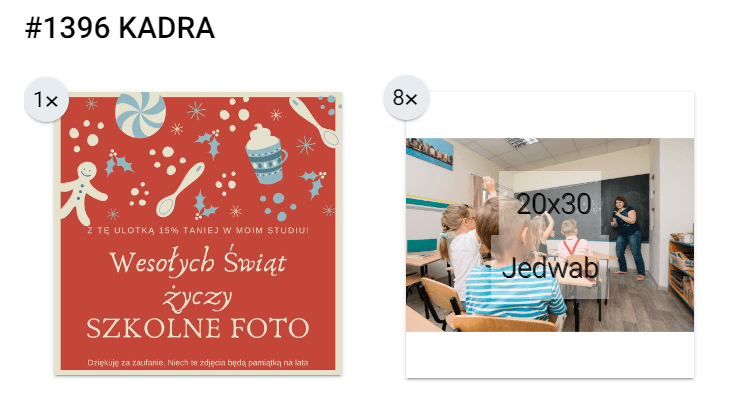The height and width of the screenshot is (416, 744).
Task: Click the 'SZKOLNE FOTO' text on card
Action: [x=198, y=328]
